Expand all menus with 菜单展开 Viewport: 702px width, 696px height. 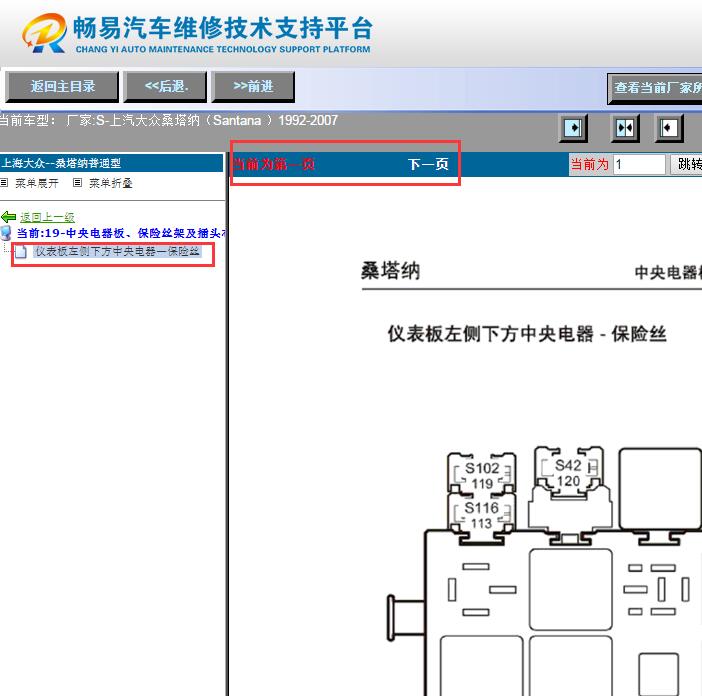tap(37, 183)
